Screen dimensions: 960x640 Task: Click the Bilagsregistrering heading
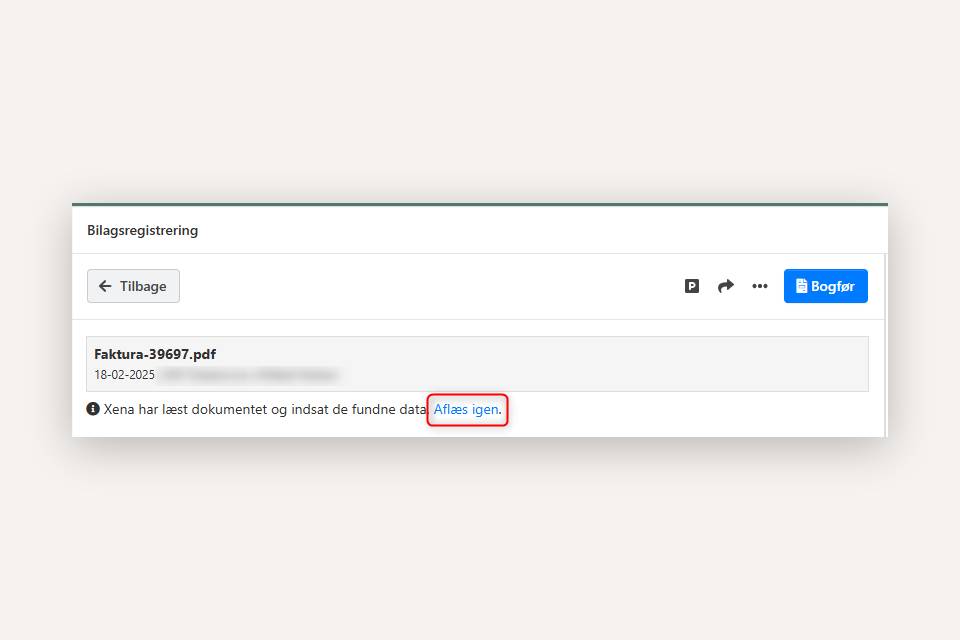pyautogui.click(x=142, y=230)
